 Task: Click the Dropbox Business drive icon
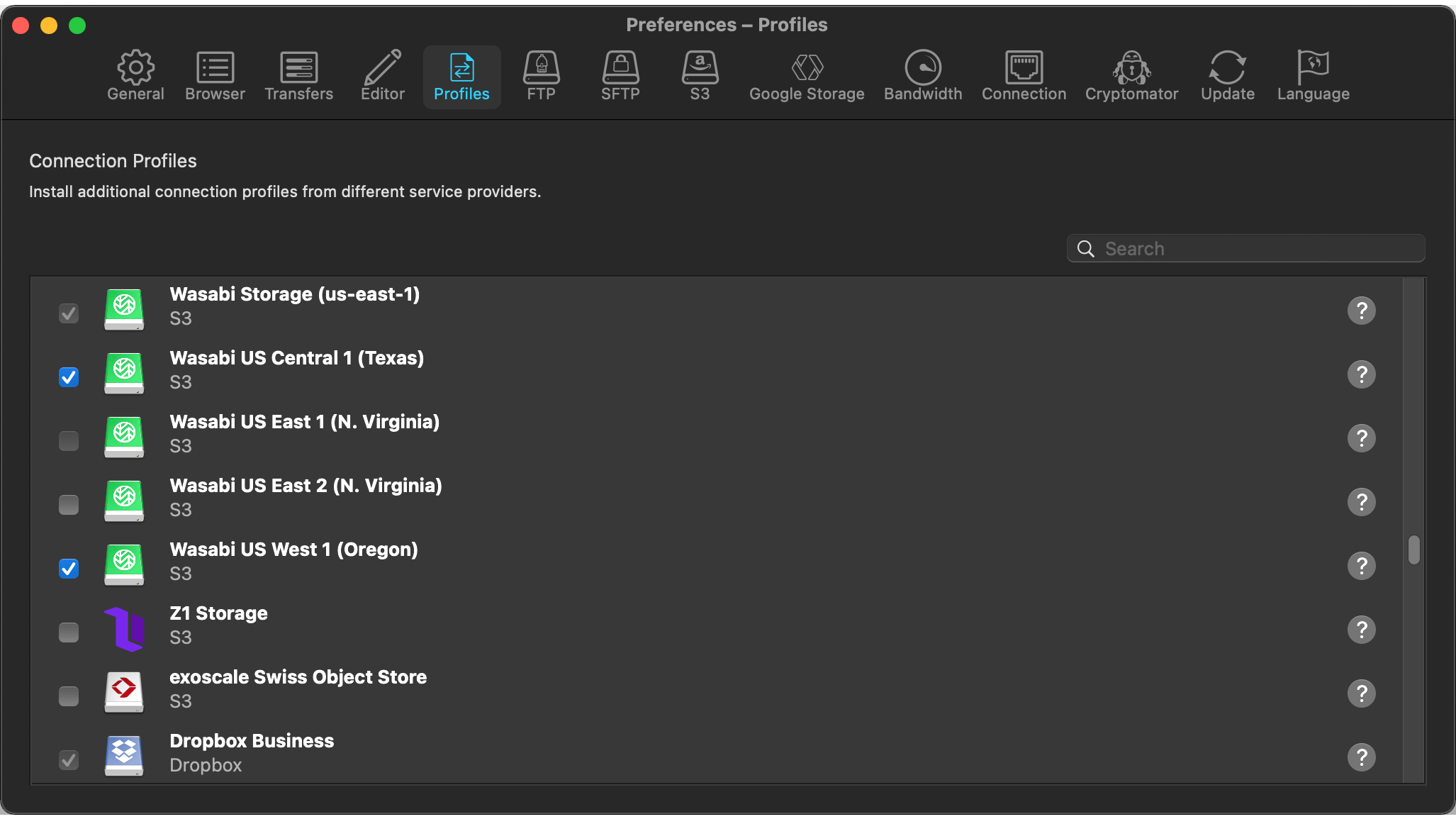pyautogui.click(x=125, y=756)
